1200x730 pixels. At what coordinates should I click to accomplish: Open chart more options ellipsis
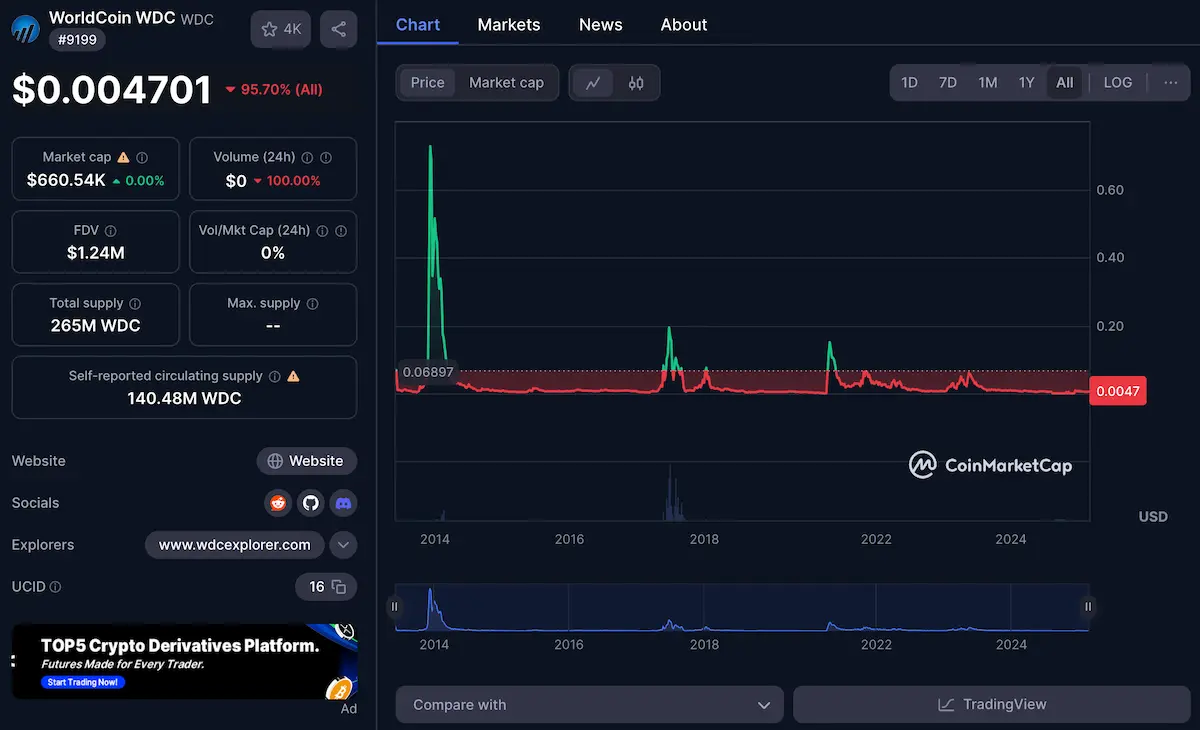point(1170,83)
